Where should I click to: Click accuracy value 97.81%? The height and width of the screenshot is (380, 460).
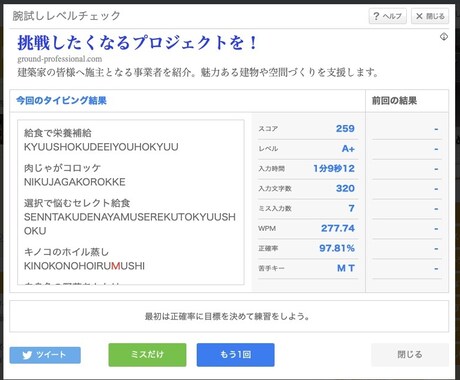pyautogui.click(x=337, y=248)
